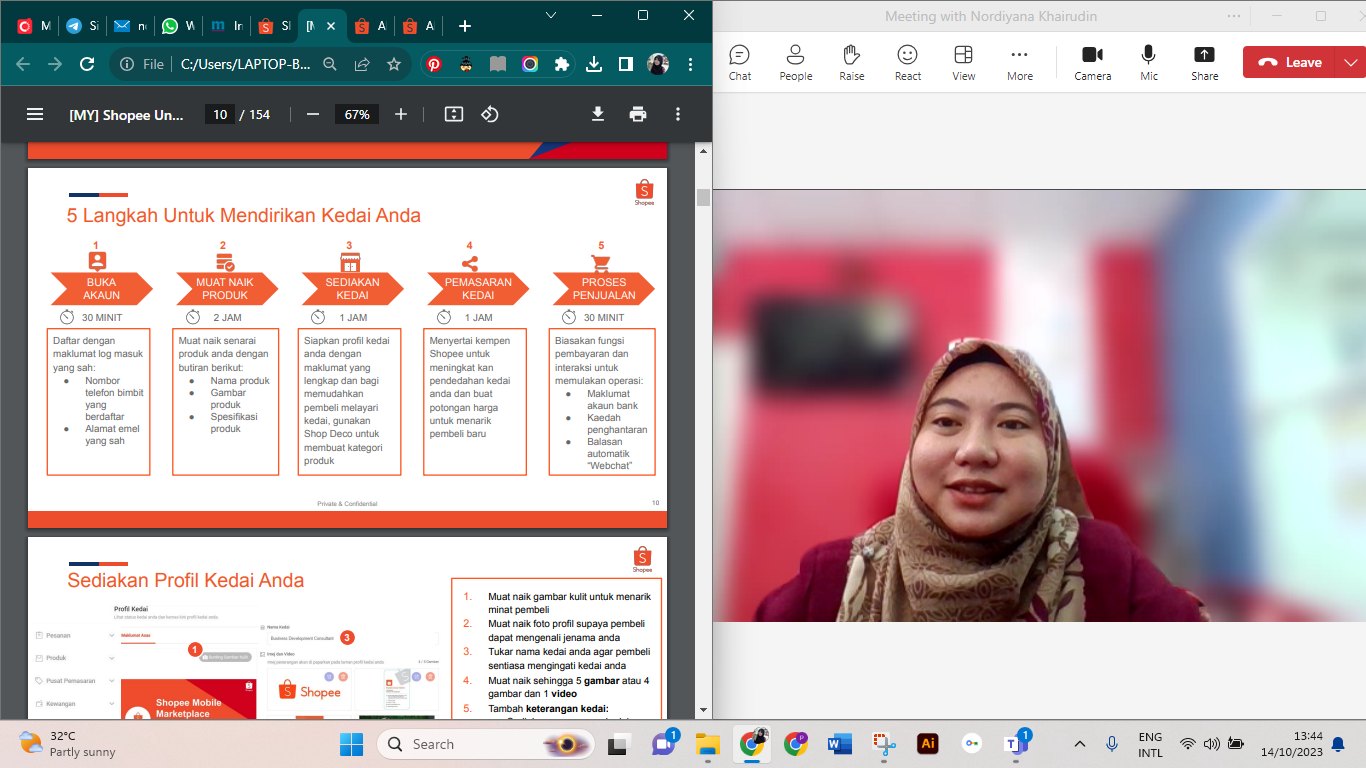
Task: View site information for File URL
Action: [141, 64]
